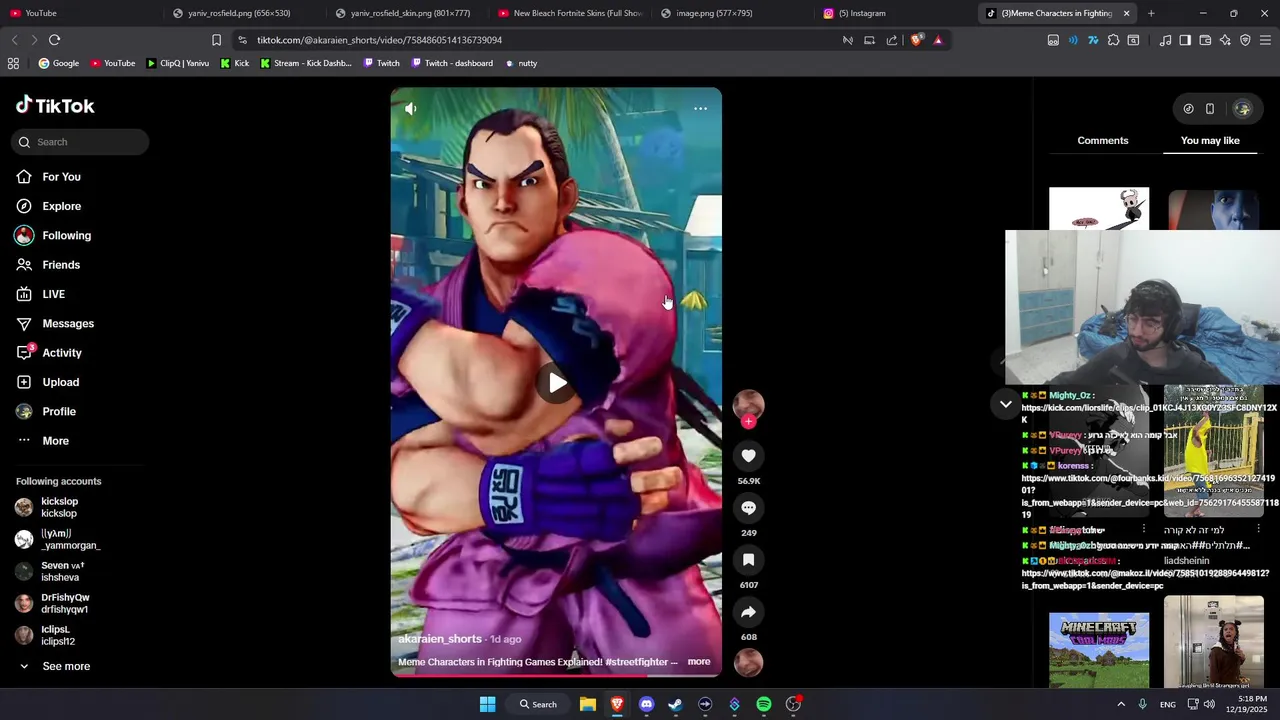Click the browser address bar URL
1280x720 pixels.
pos(379,40)
